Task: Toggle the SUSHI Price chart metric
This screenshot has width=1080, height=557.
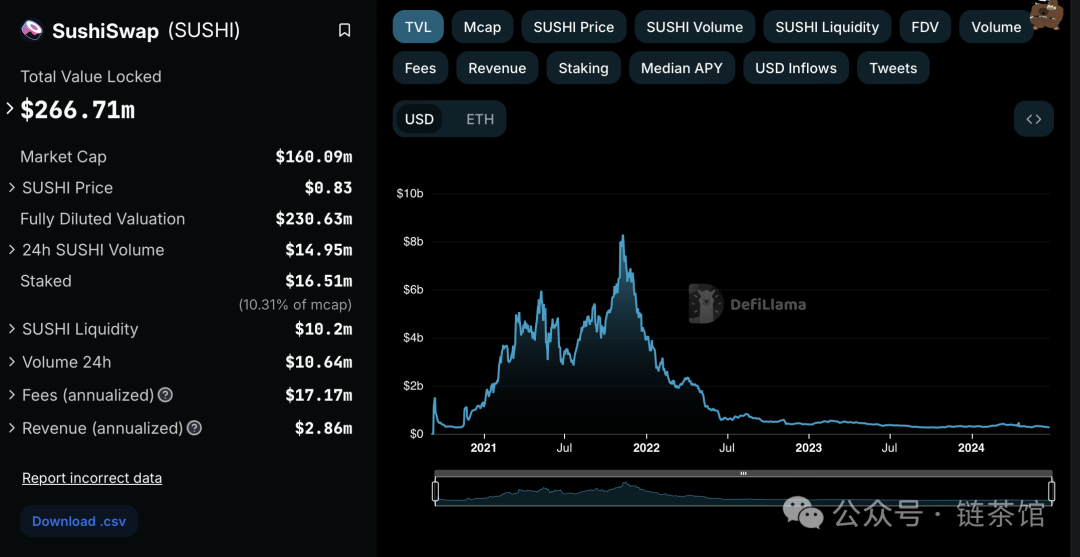Action: pos(574,27)
